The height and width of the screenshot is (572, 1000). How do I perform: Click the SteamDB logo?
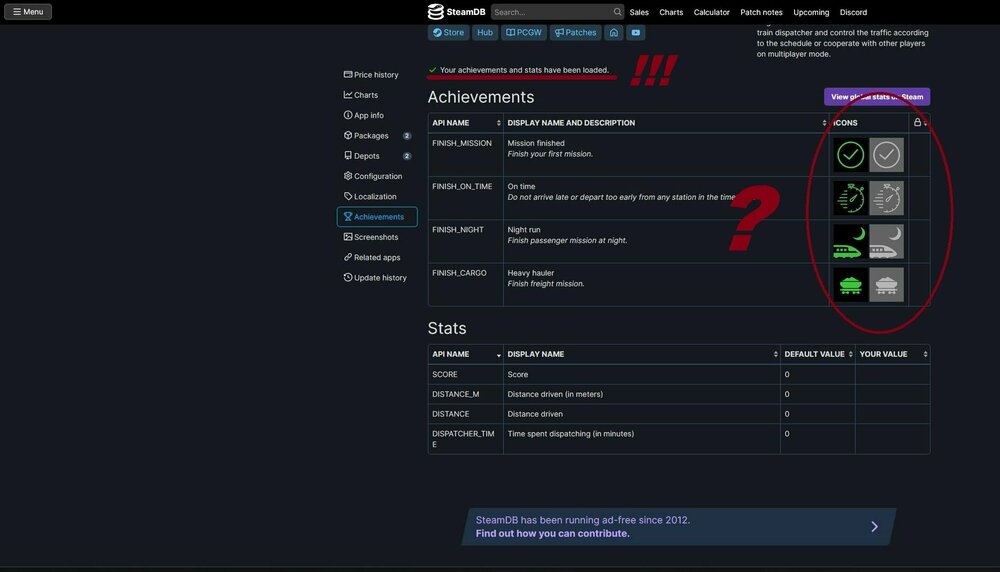(x=456, y=11)
